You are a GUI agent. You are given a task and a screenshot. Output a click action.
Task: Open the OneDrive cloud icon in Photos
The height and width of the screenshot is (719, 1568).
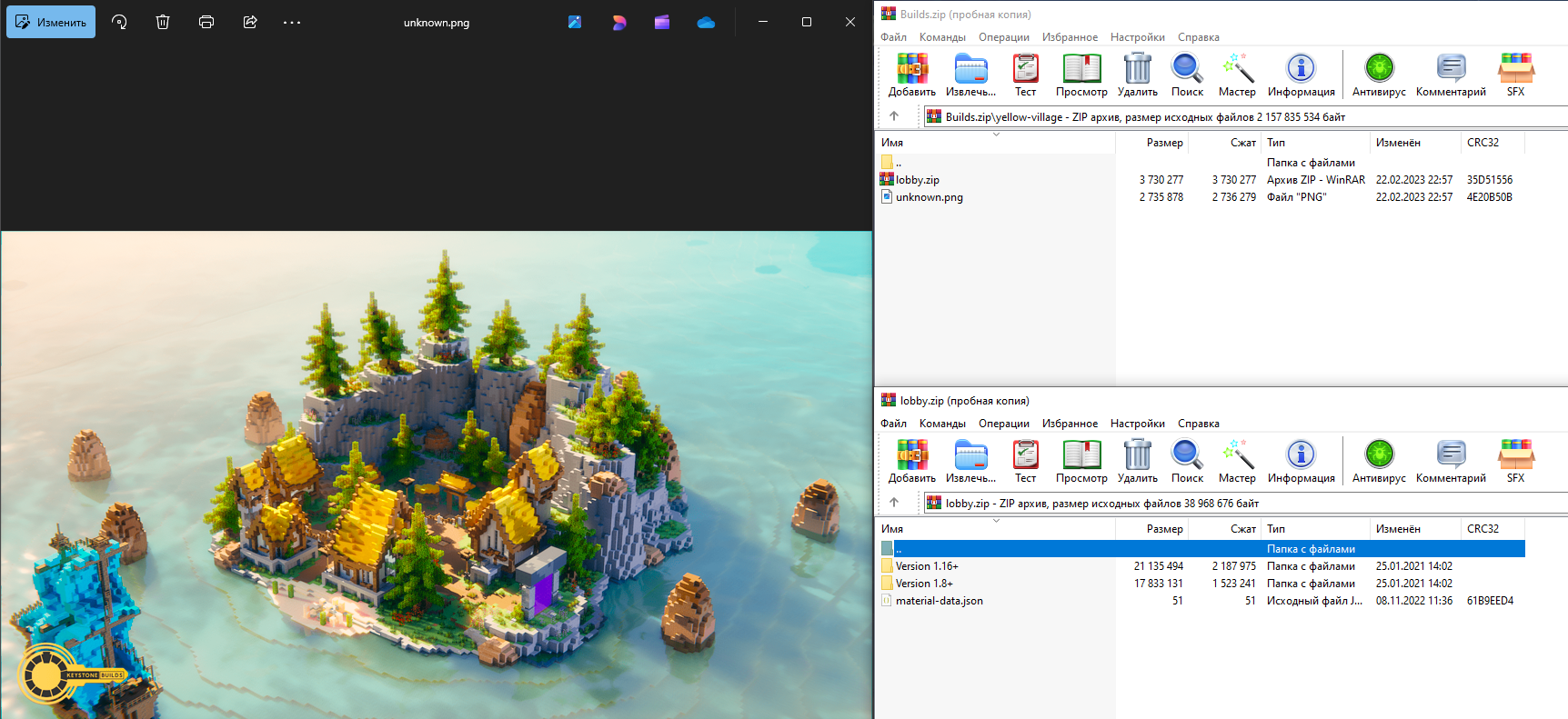click(706, 22)
